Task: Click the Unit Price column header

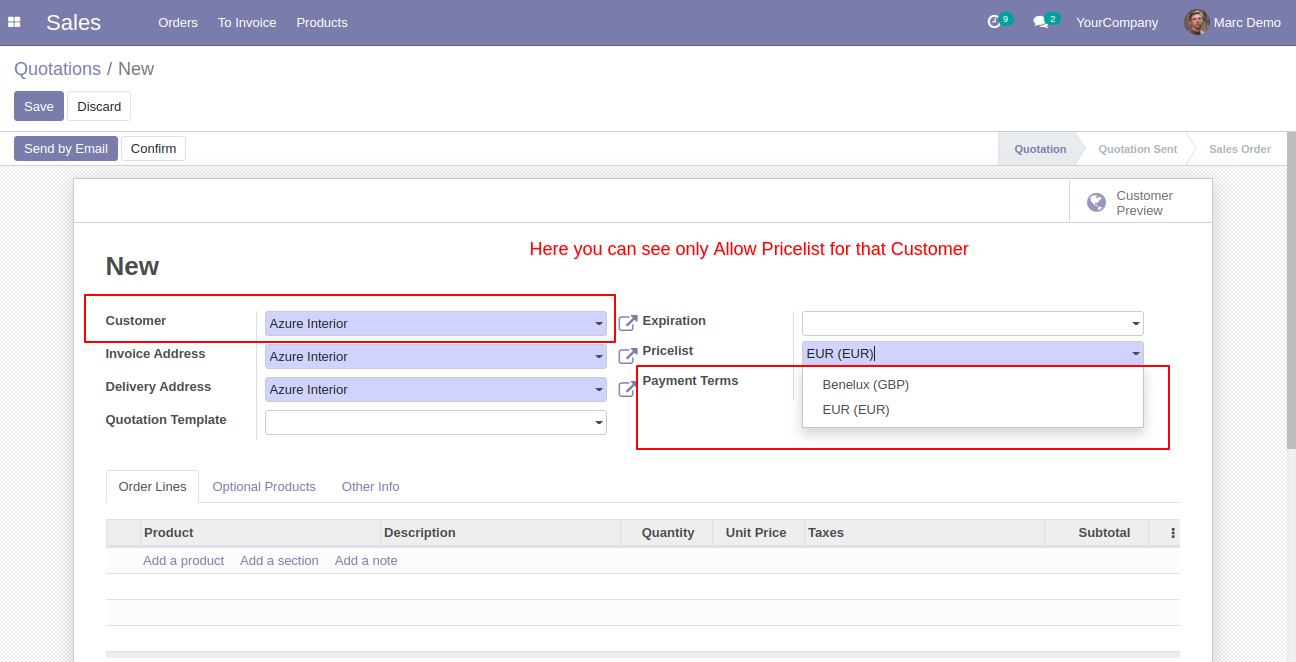Action: click(756, 533)
